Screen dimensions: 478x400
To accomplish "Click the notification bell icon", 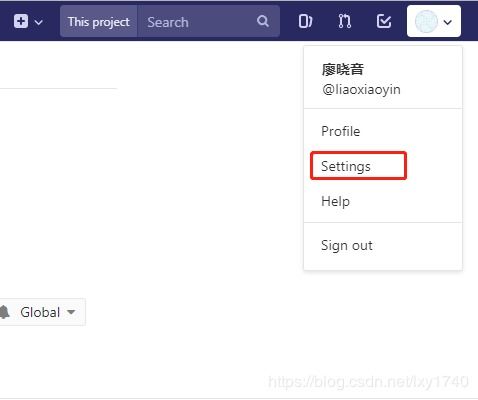I will [x=4, y=312].
